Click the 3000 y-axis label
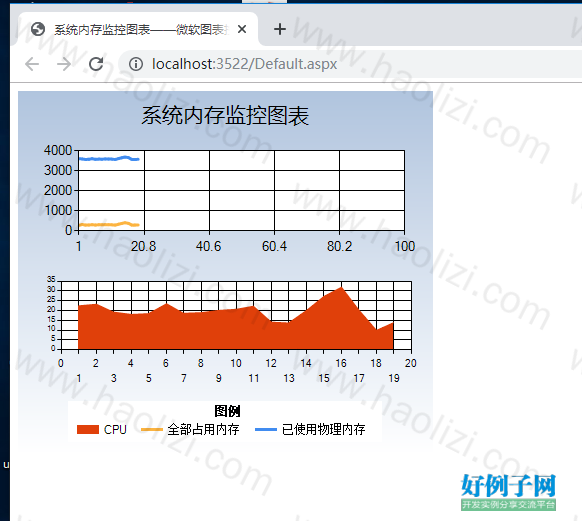The width and height of the screenshot is (582, 521). [x=58, y=171]
